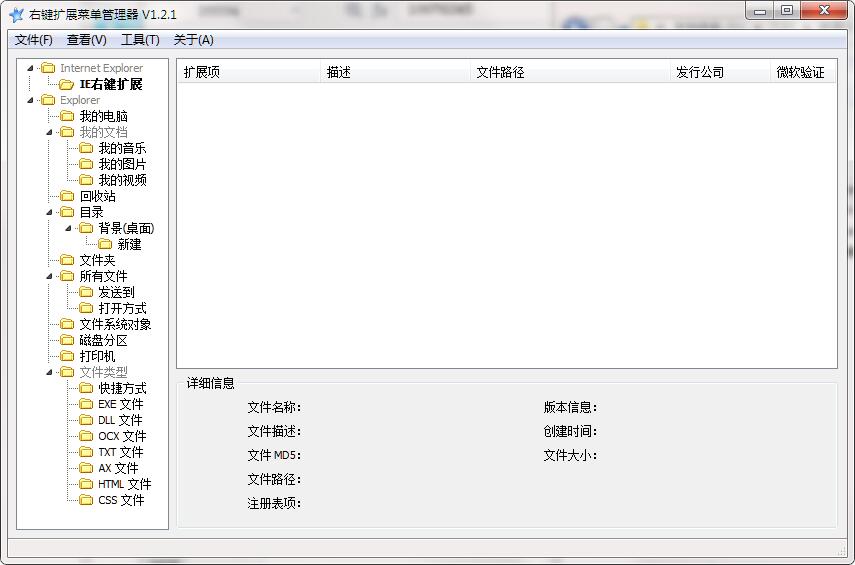Click the folder icon next to 磁盘分区
Viewport: 855px width, 565px height.
tap(67, 340)
